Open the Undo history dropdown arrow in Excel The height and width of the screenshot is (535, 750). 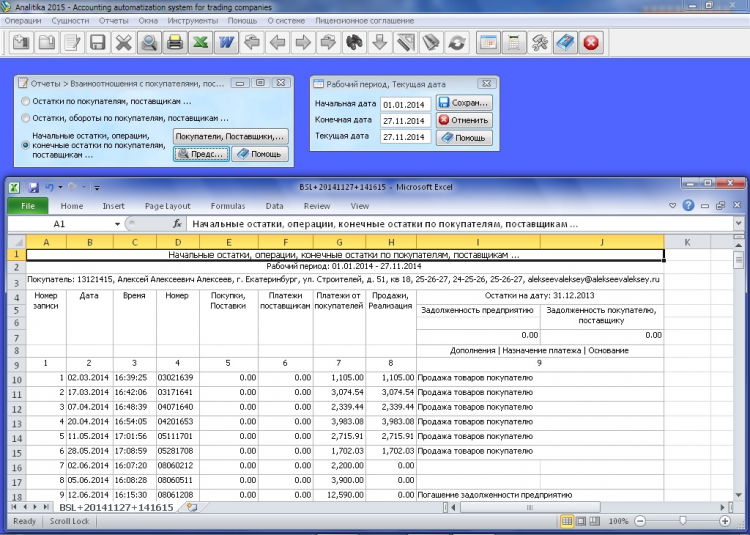click(x=61, y=187)
